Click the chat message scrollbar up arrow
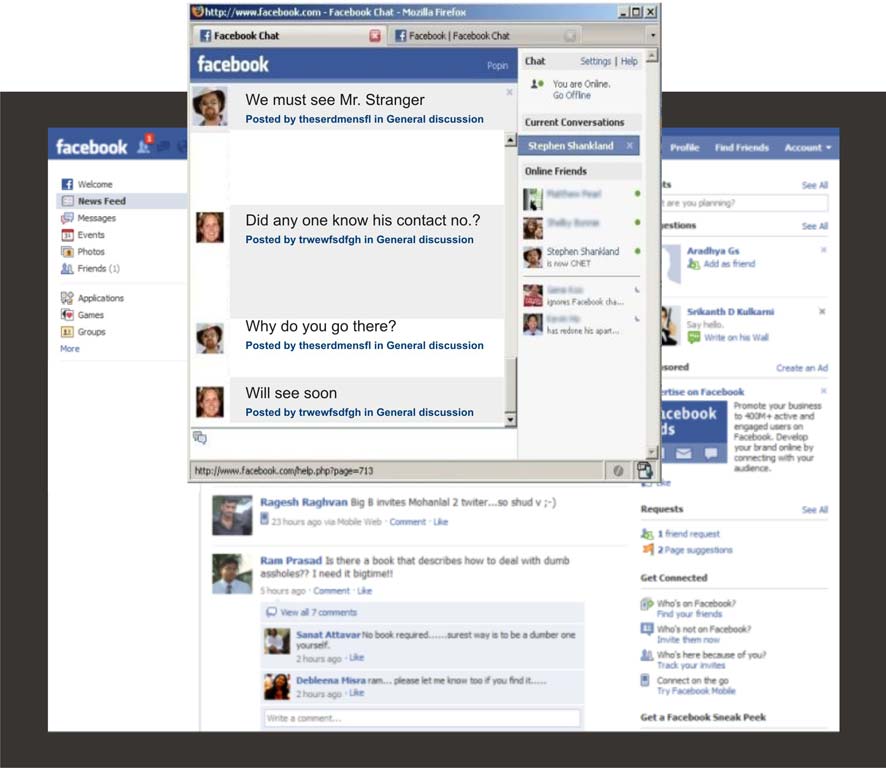The image size is (886, 768). pyautogui.click(x=510, y=140)
